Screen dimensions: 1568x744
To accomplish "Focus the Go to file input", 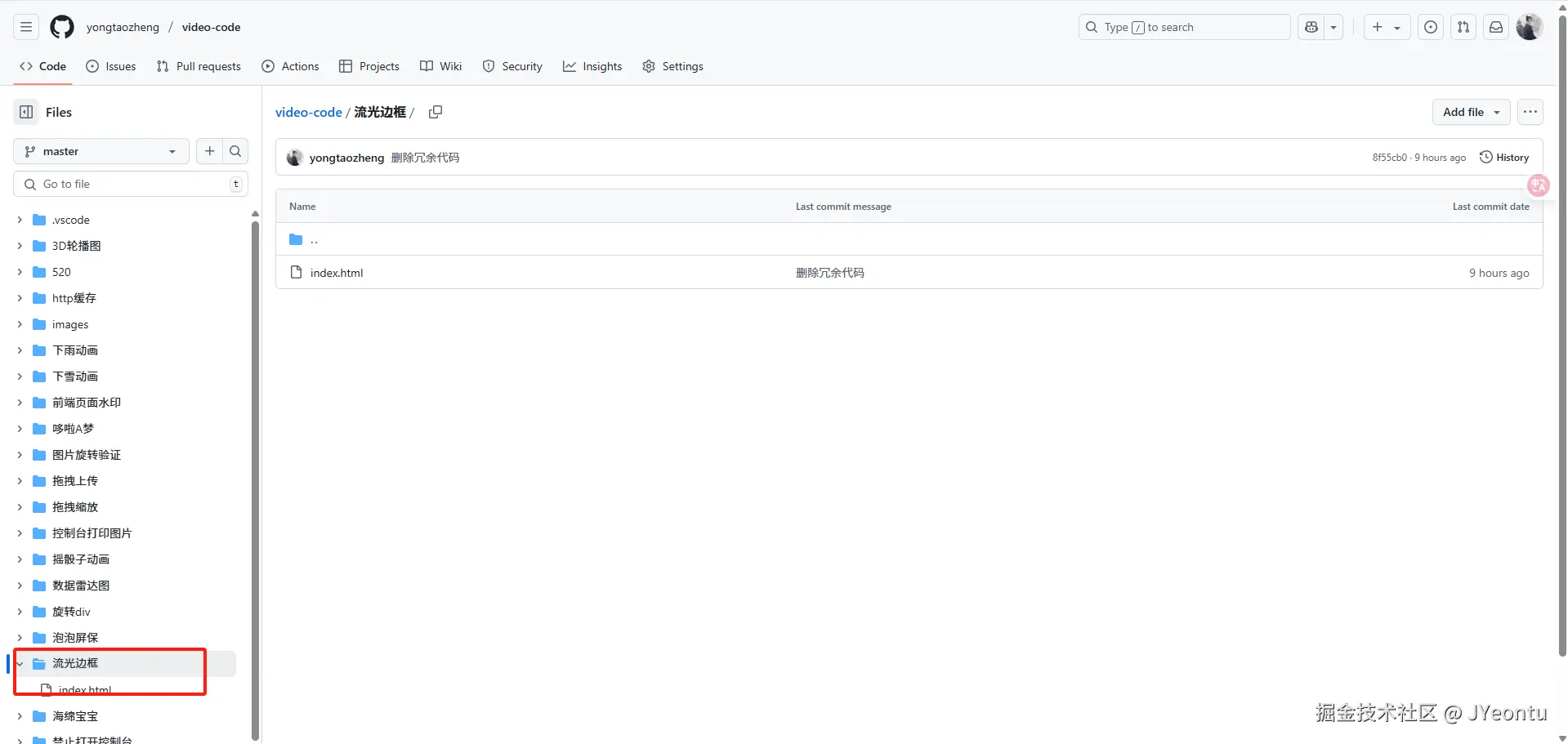I will [131, 184].
